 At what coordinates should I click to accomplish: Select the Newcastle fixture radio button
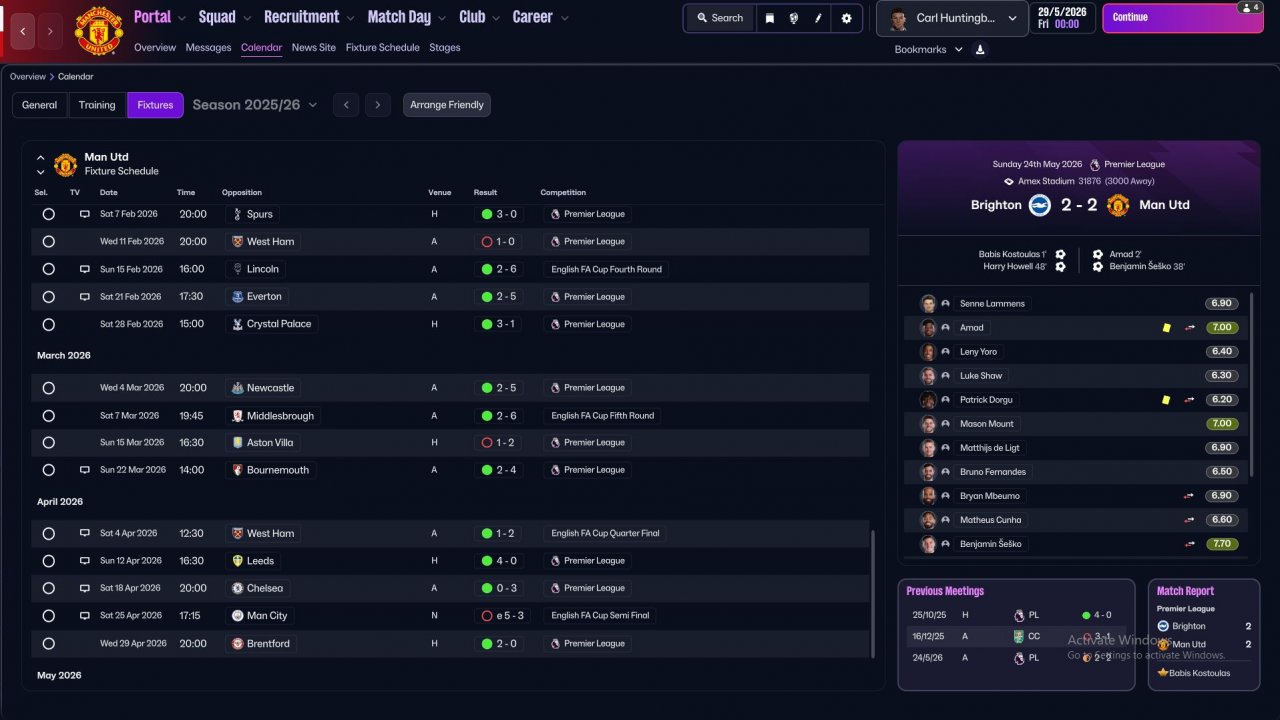[x=48, y=388]
